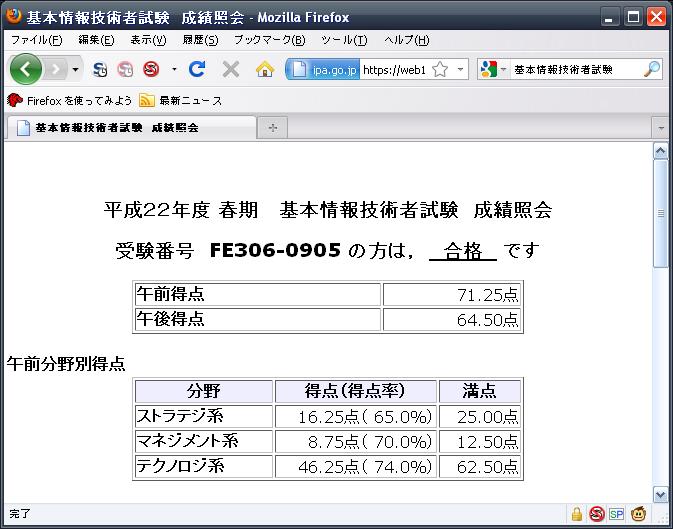
Task: Click the monkey face status bar icon
Action: click(x=639, y=514)
